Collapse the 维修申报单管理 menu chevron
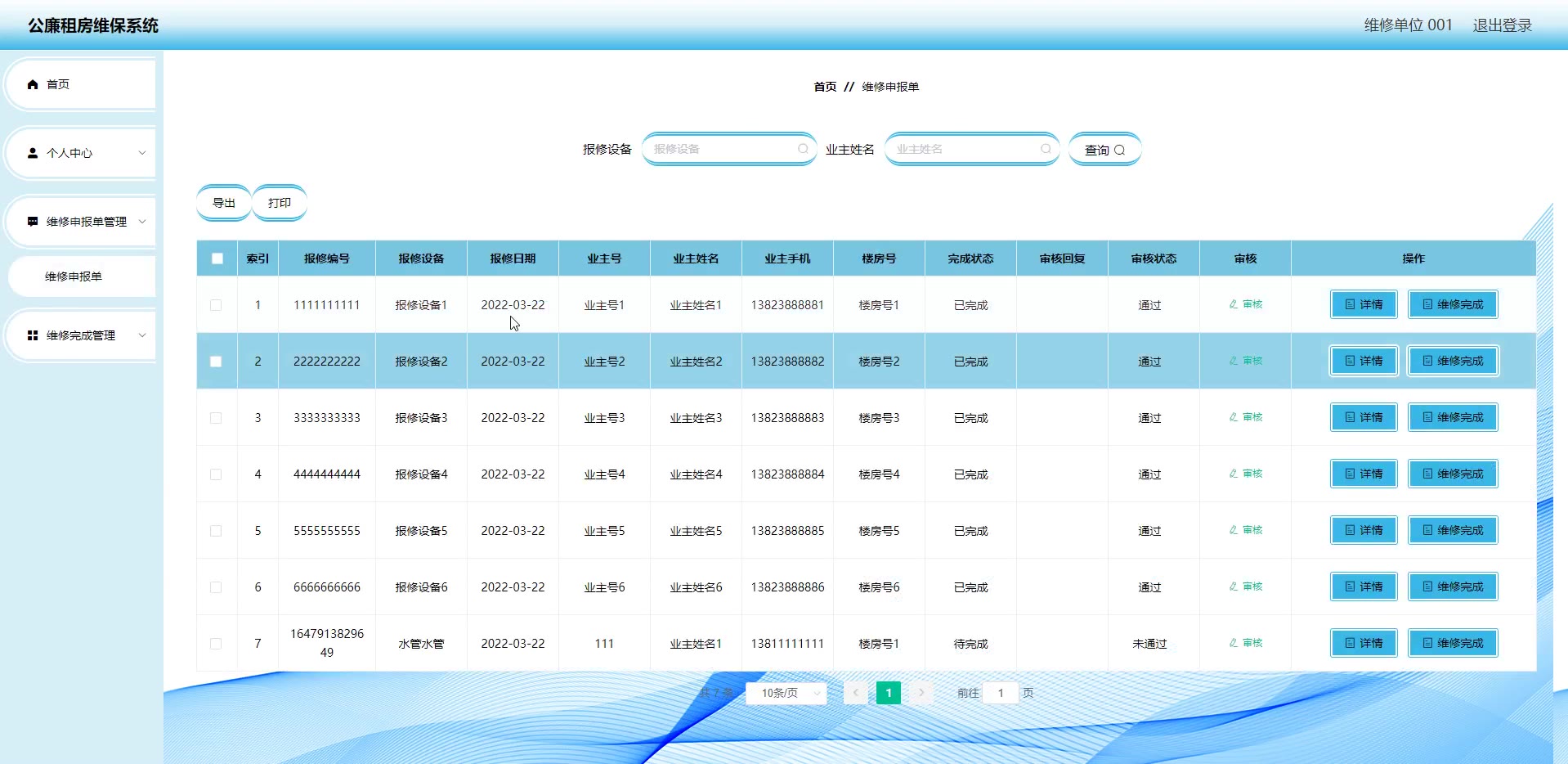 (142, 222)
